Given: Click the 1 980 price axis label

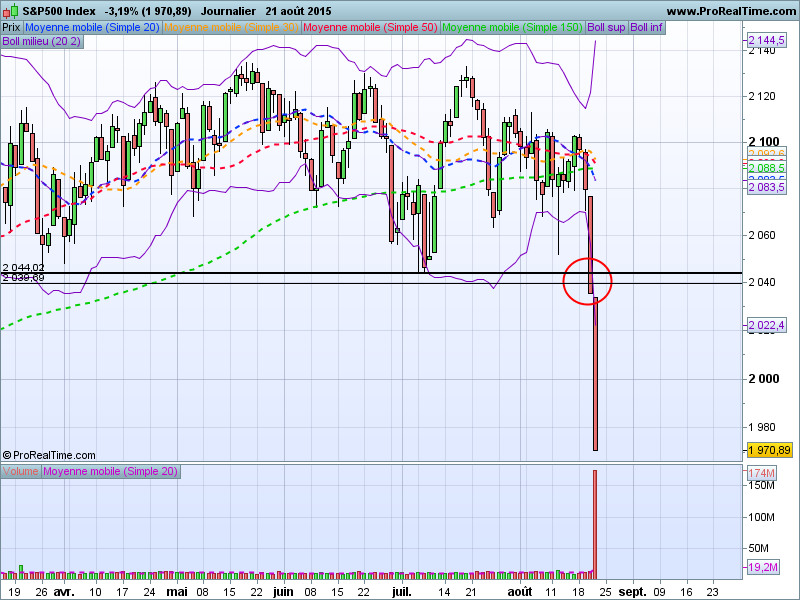Looking at the screenshot, I should click(x=762, y=427).
